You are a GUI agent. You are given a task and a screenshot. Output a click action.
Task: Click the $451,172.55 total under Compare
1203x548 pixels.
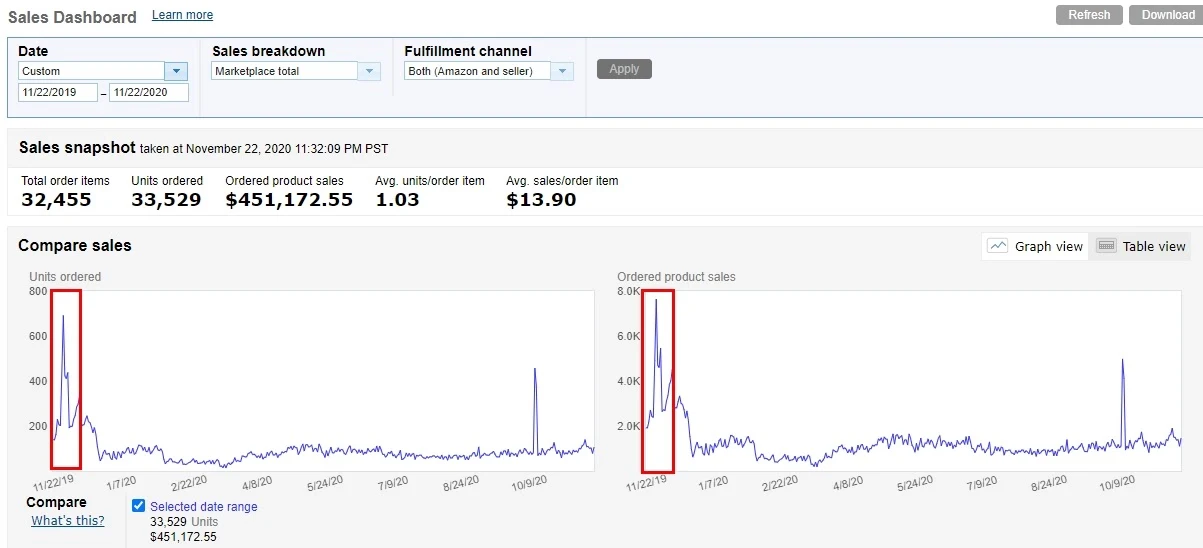[x=183, y=537]
